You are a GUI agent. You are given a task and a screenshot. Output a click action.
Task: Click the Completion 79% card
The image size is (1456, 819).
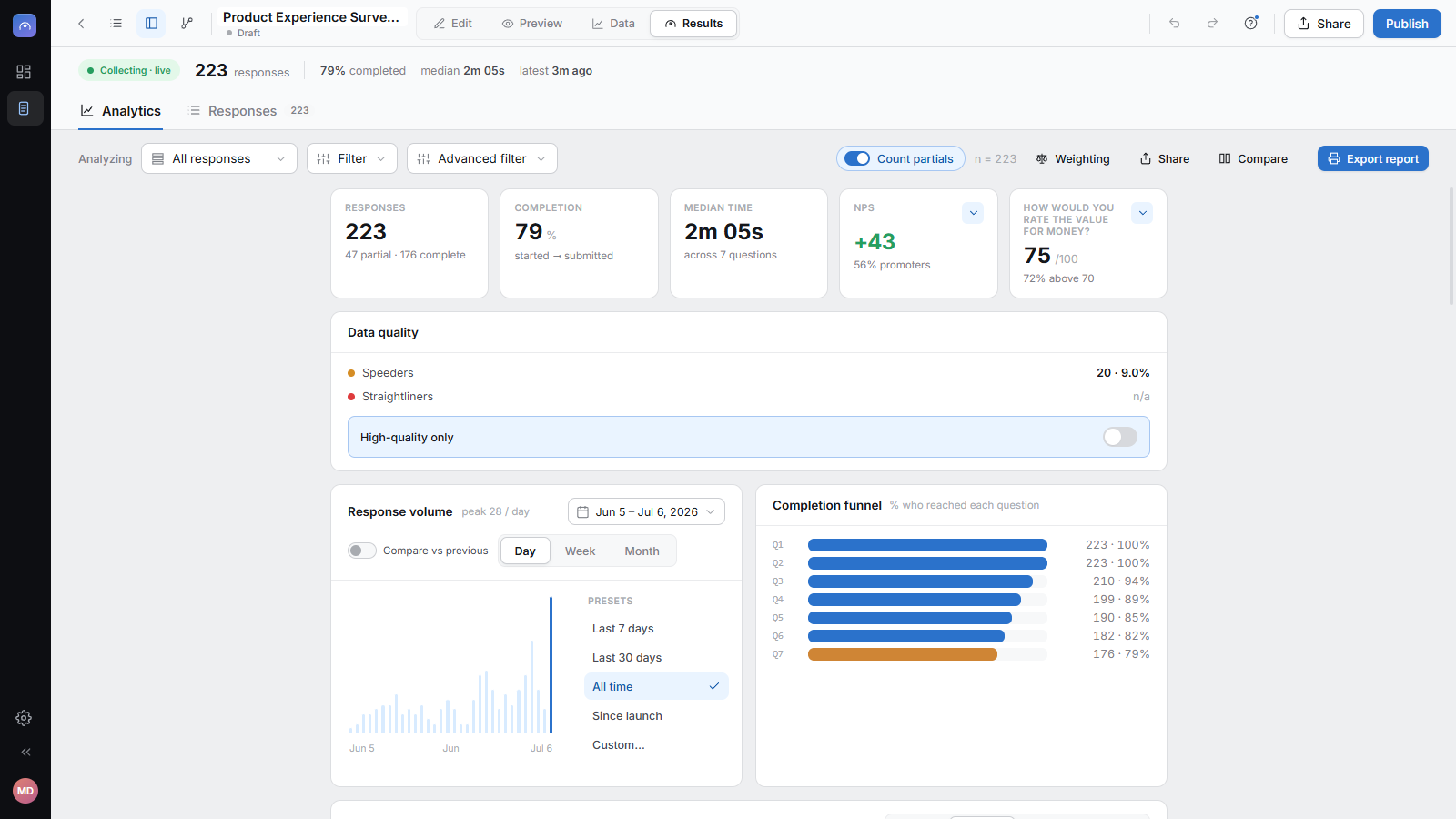(579, 243)
